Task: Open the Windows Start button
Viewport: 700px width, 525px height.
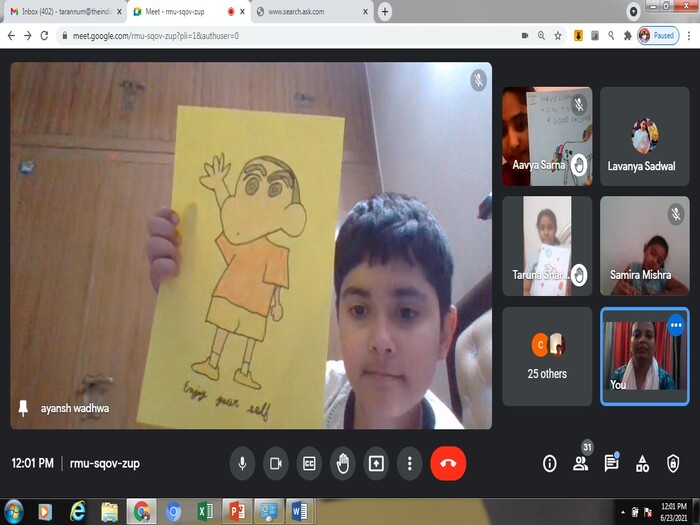Action: click(13, 512)
